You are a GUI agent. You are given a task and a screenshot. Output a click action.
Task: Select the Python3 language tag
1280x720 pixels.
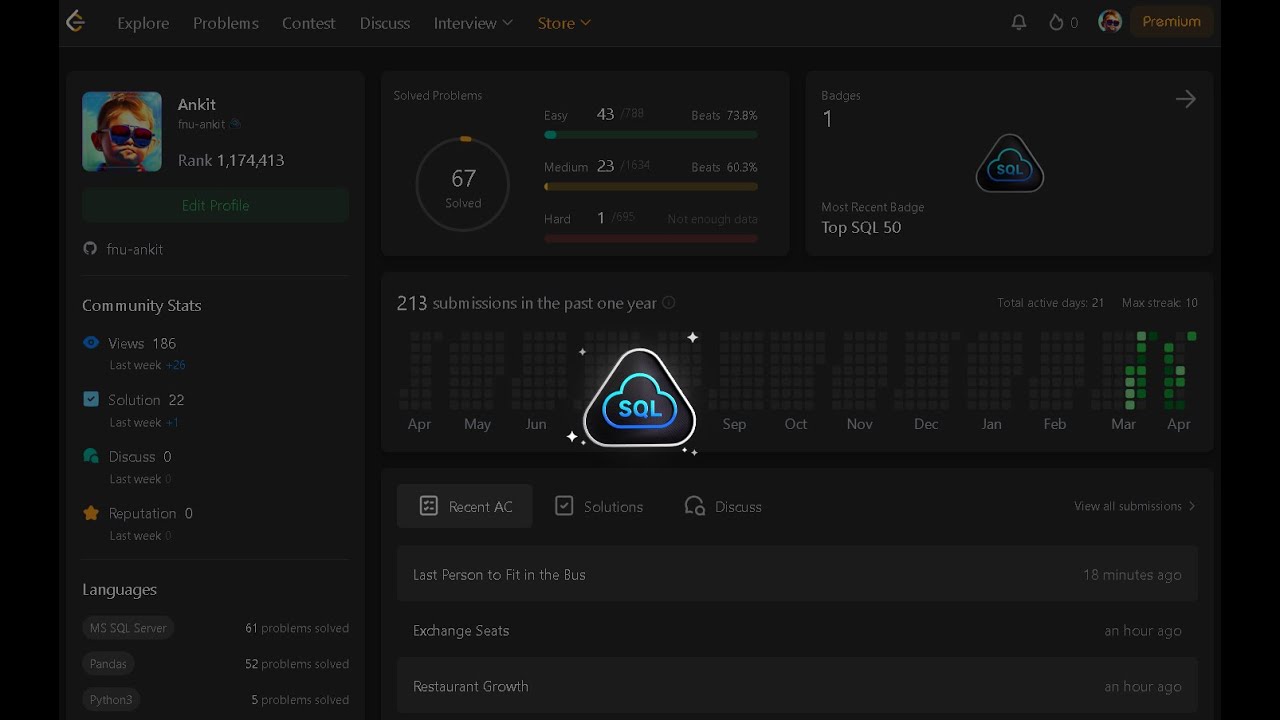(111, 700)
